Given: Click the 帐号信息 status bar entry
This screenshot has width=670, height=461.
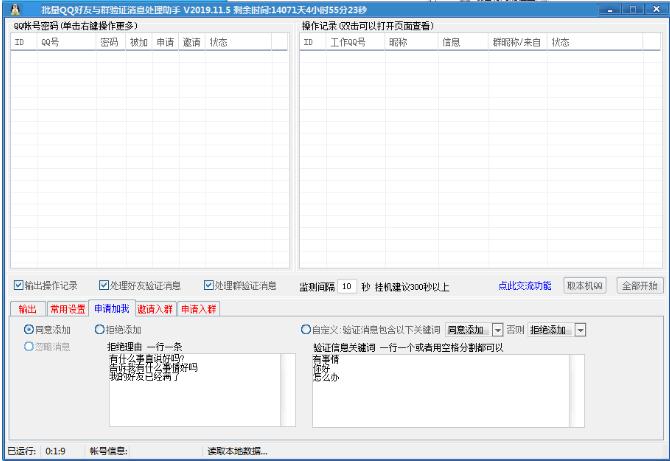Looking at the screenshot, I should 109,451.
